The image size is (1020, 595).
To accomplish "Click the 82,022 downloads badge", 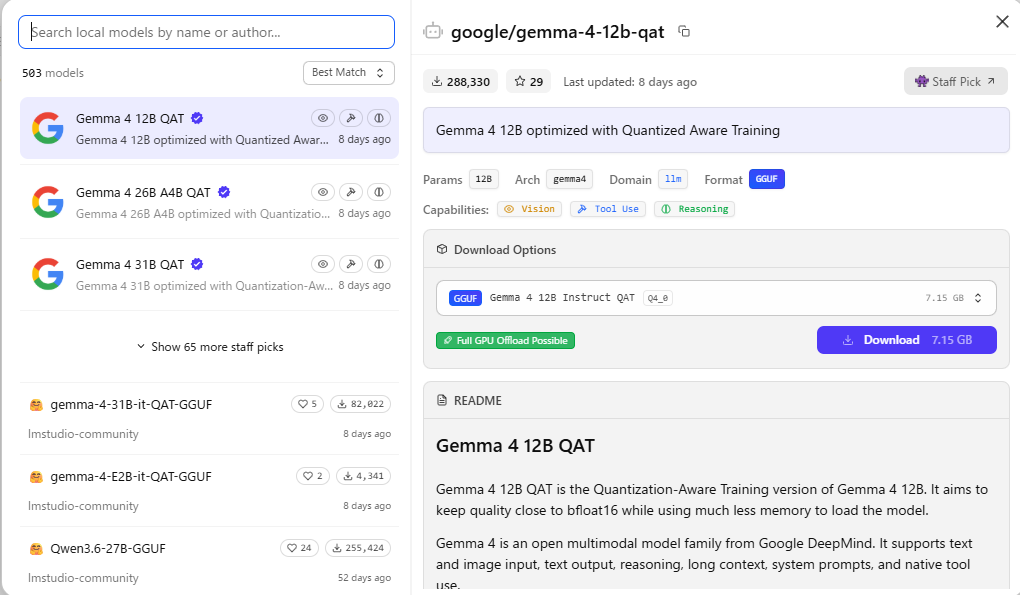I will [360, 404].
